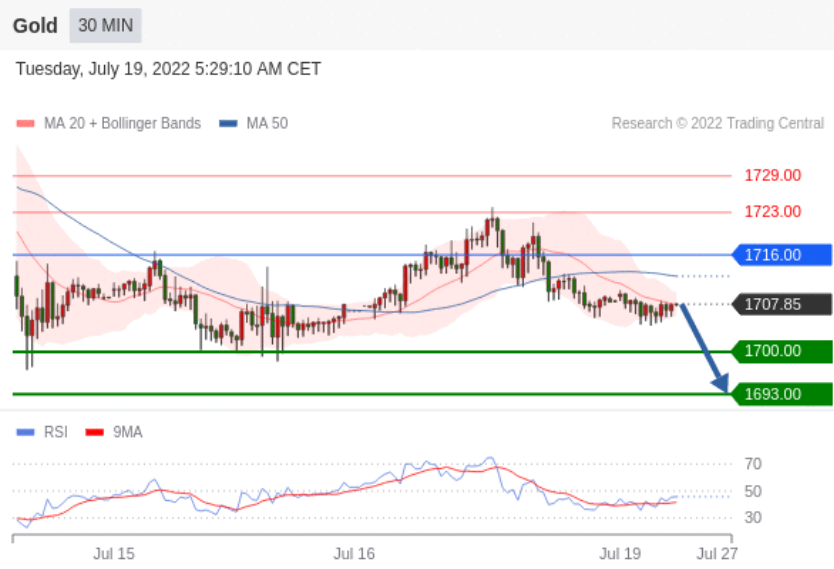
Task: Click the Research © 2022 Trading Central credit
Action: pyautogui.click(x=718, y=123)
